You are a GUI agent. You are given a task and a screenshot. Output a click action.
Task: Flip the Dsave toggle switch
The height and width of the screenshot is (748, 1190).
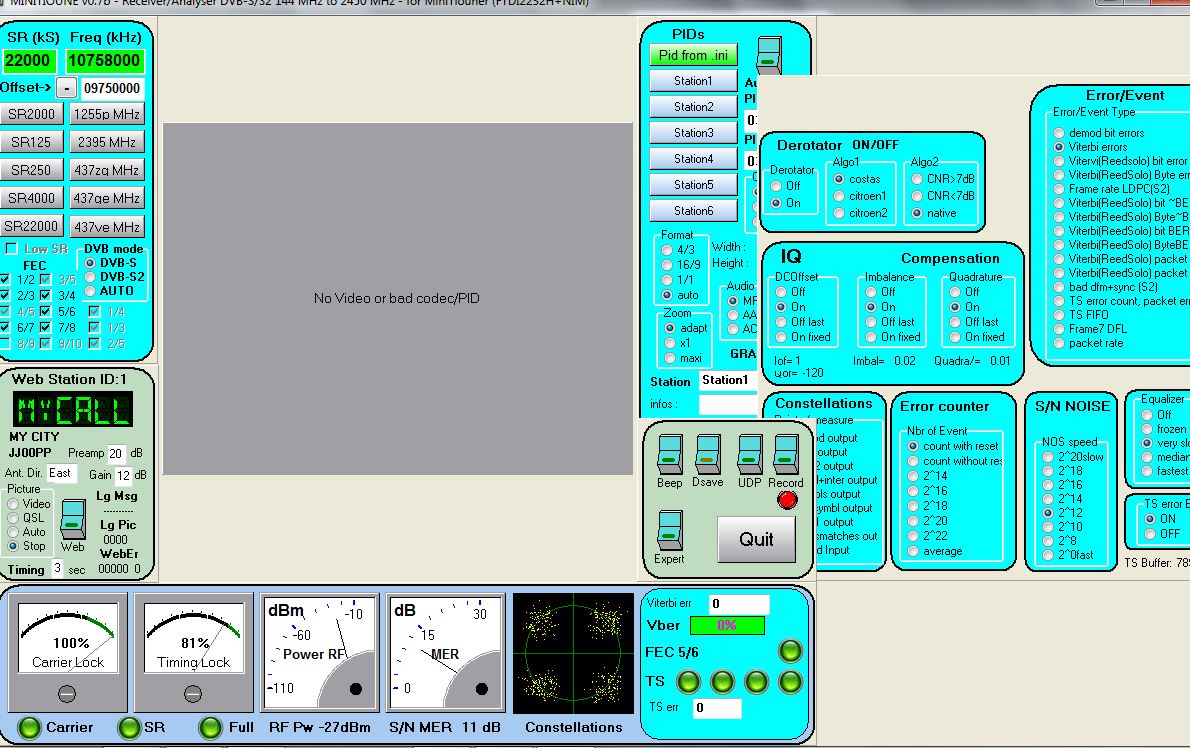(708, 454)
